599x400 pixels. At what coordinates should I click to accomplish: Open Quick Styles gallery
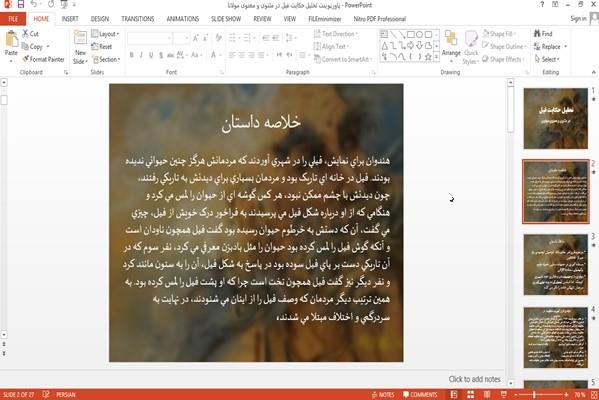click(x=471, y=47)
